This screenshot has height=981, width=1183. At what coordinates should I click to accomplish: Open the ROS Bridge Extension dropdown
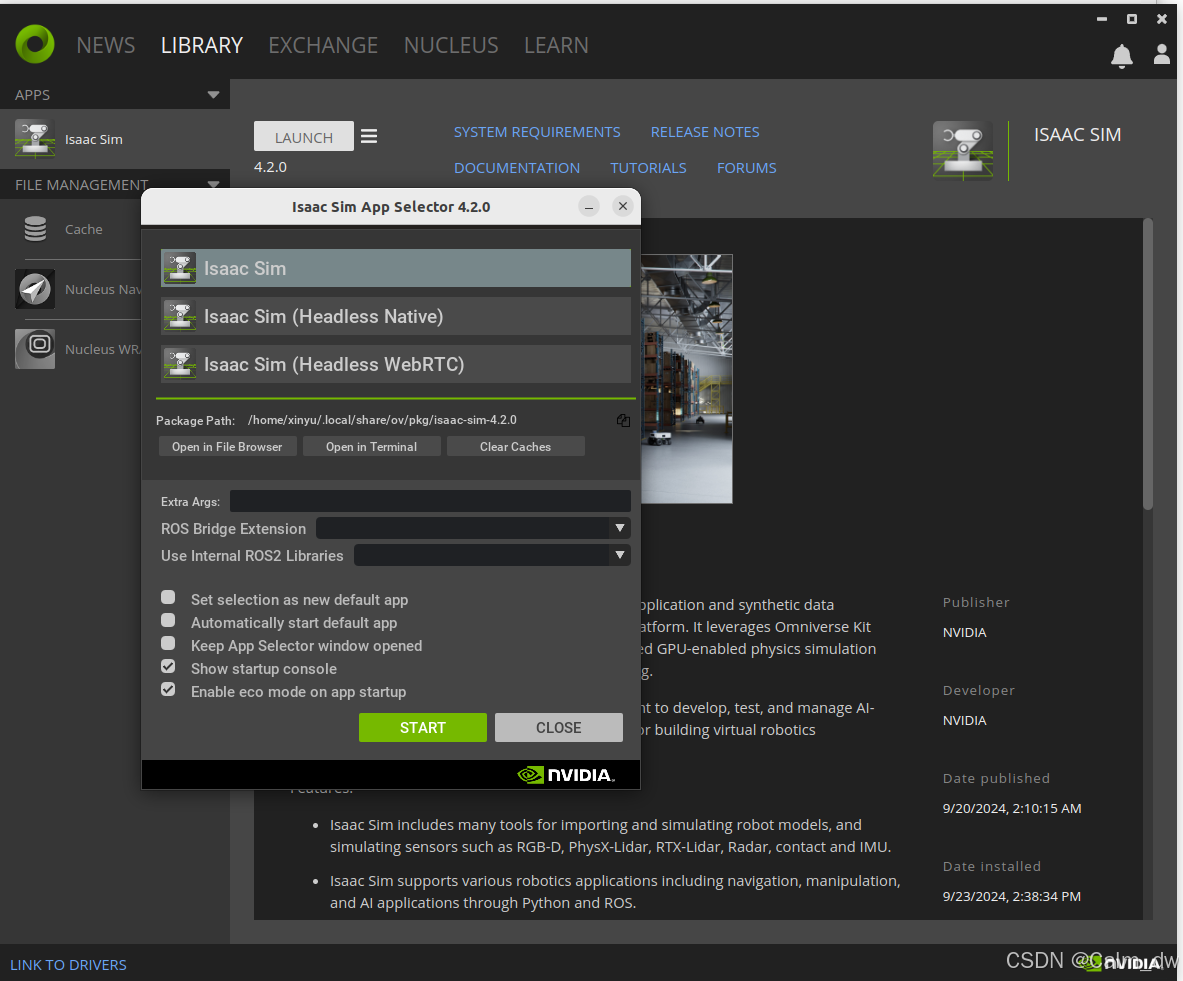(473, 528)
